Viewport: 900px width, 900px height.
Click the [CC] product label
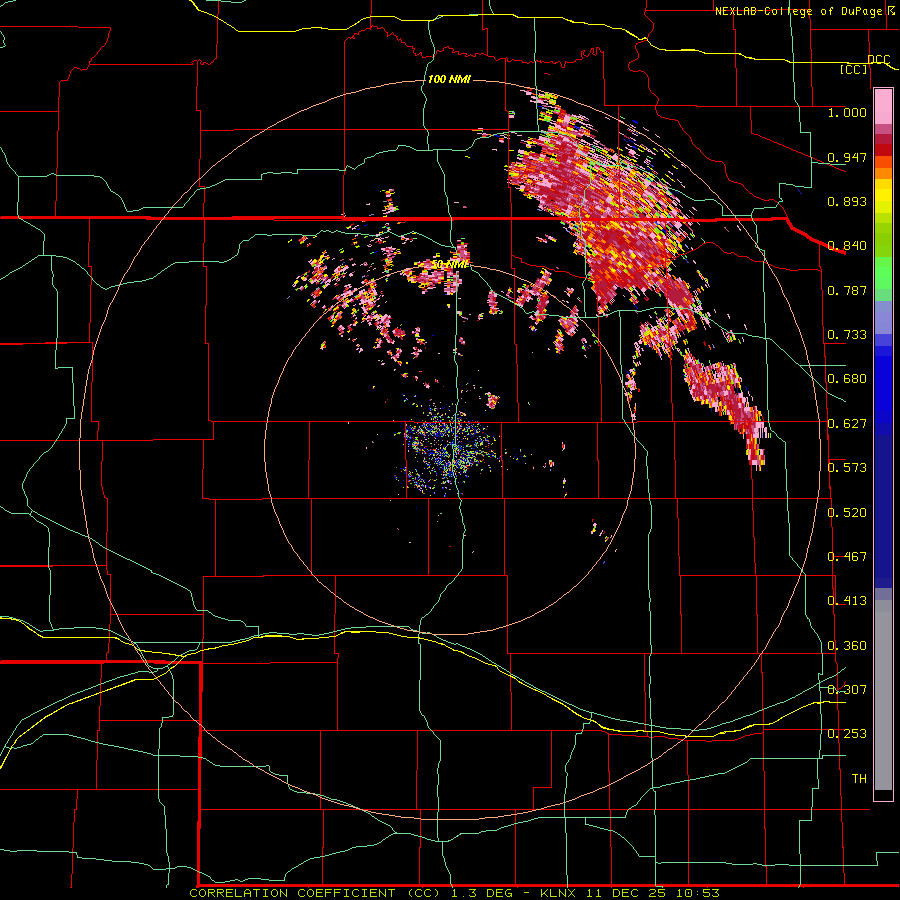[x=854, y=69]
